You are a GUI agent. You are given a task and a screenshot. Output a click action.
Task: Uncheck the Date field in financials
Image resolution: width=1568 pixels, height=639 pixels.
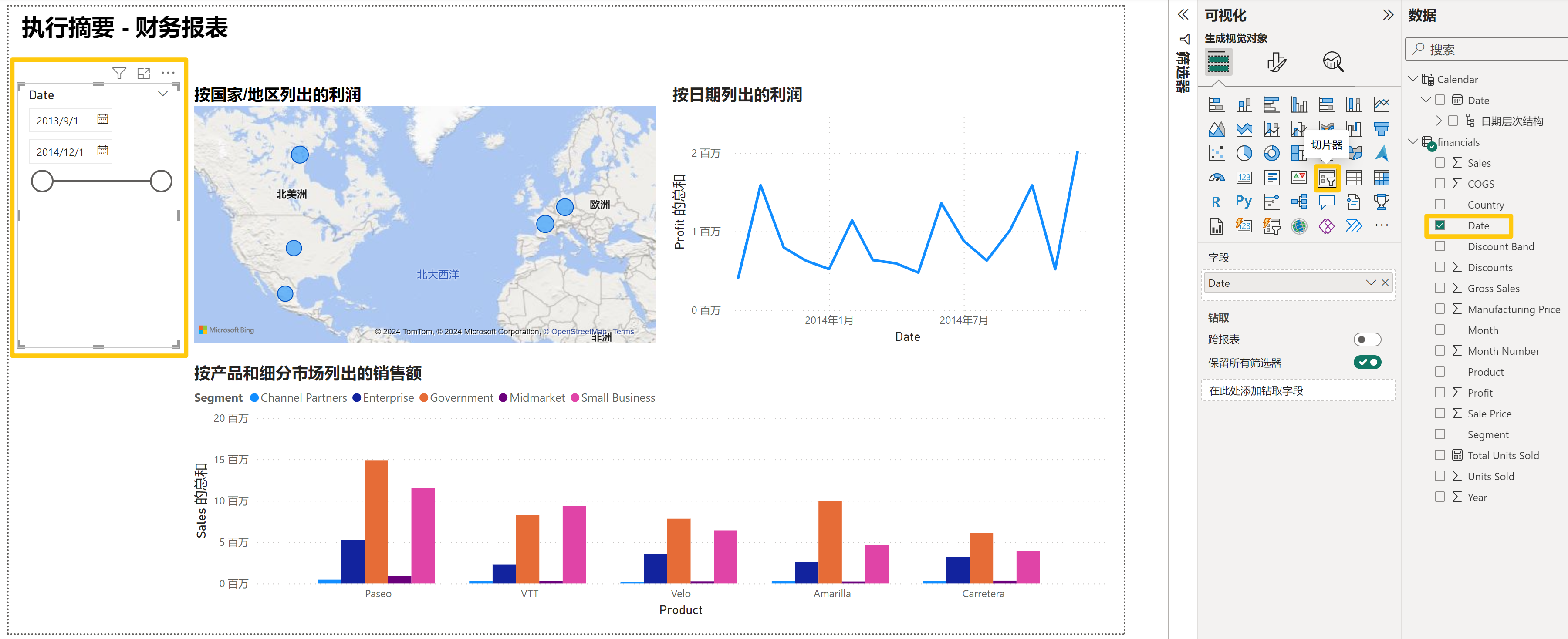coord(1440,225)
